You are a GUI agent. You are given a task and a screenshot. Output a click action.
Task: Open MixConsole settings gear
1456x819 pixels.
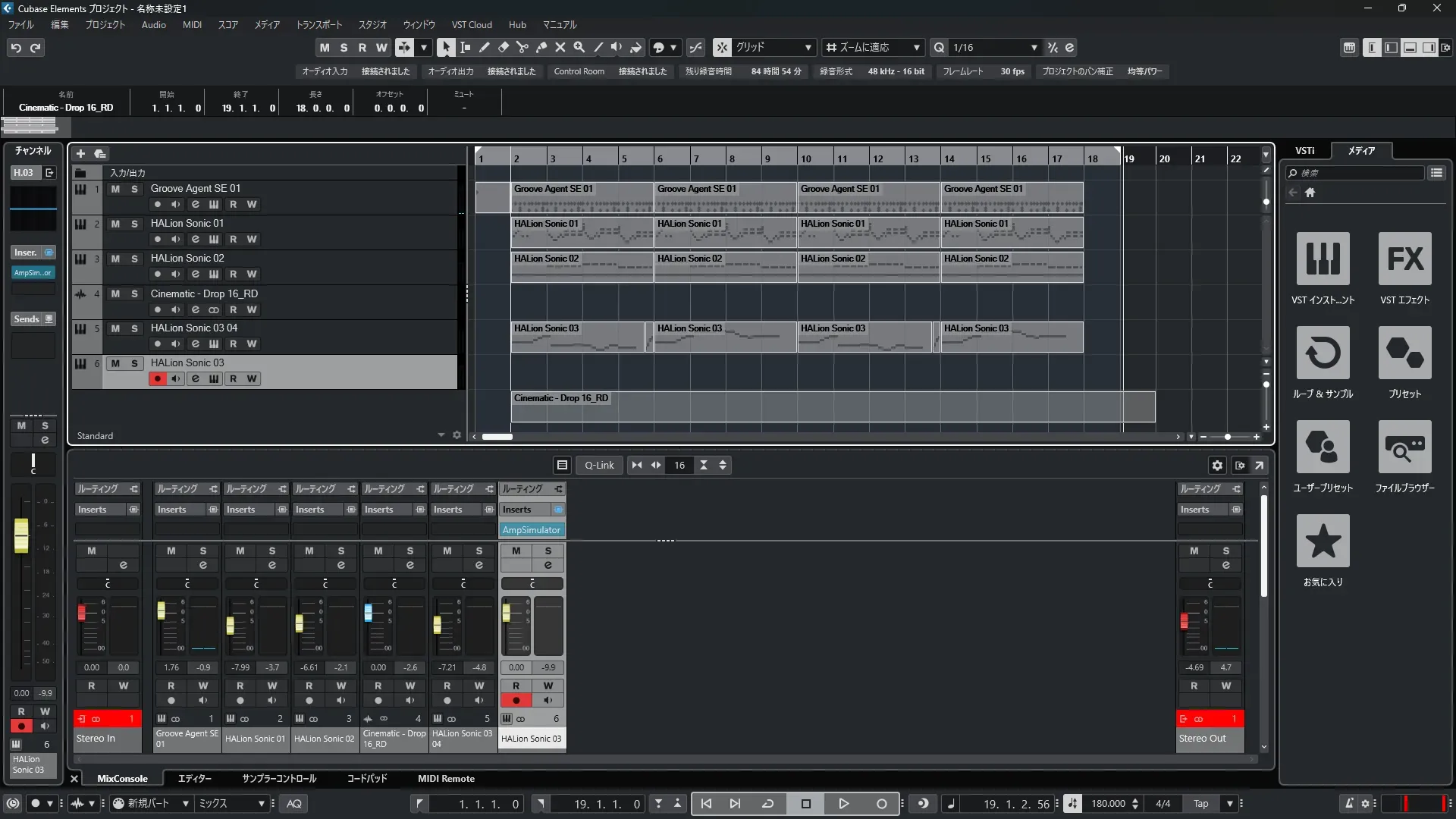[x=1217, y=466]
